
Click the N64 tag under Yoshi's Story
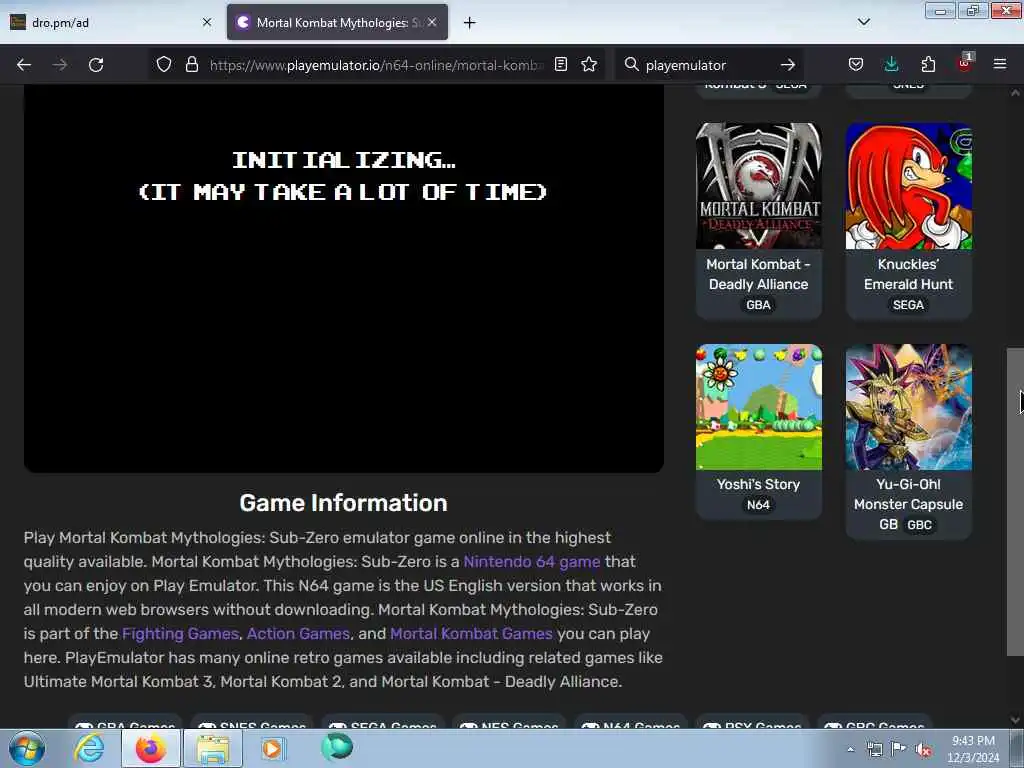758,505
